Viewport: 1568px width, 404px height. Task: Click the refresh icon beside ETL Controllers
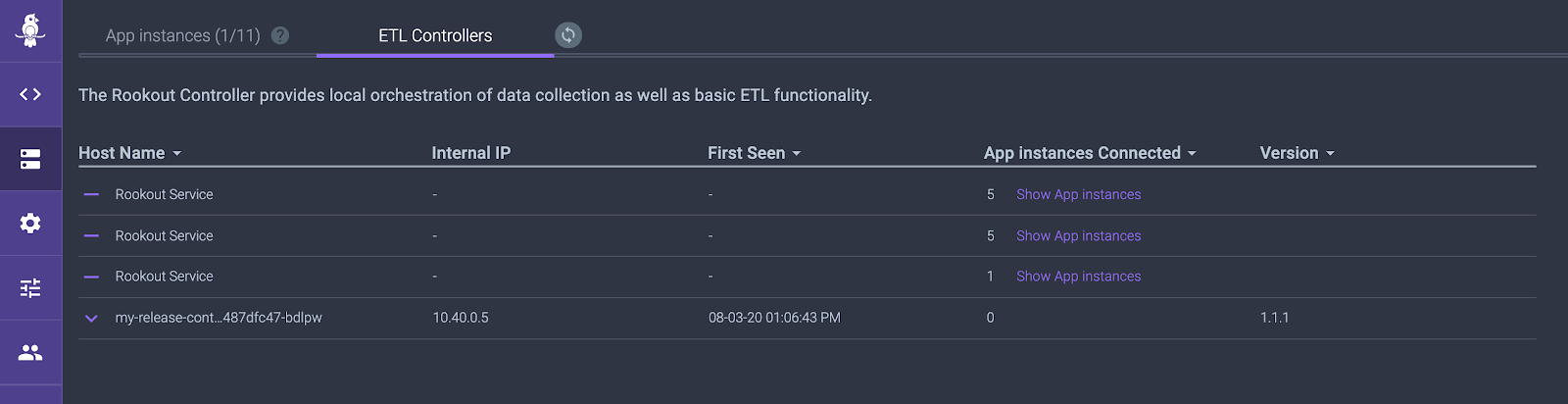pos(568,35)
